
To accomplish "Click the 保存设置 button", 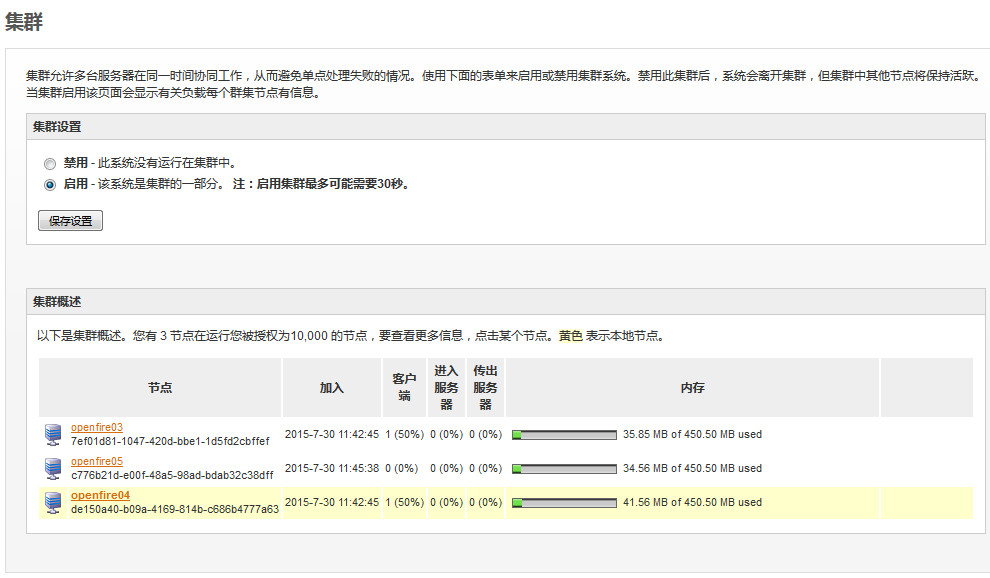I will point(70,220).
